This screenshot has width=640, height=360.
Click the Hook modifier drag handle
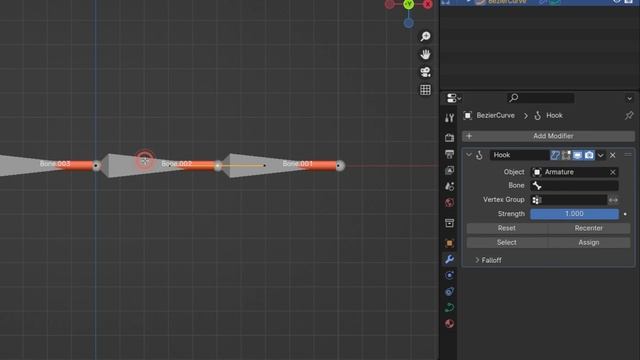628,155
